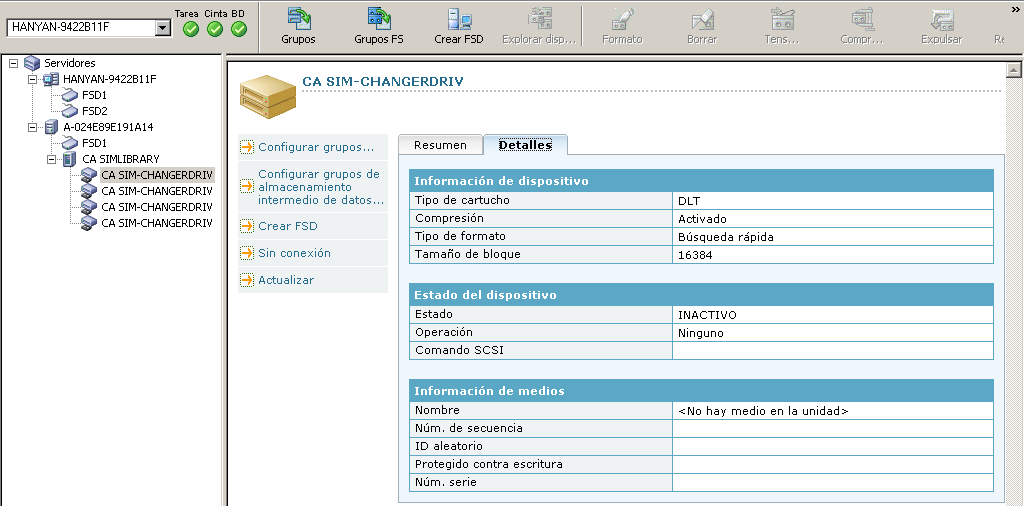Click the INACTIVO state value

point(707,315)
